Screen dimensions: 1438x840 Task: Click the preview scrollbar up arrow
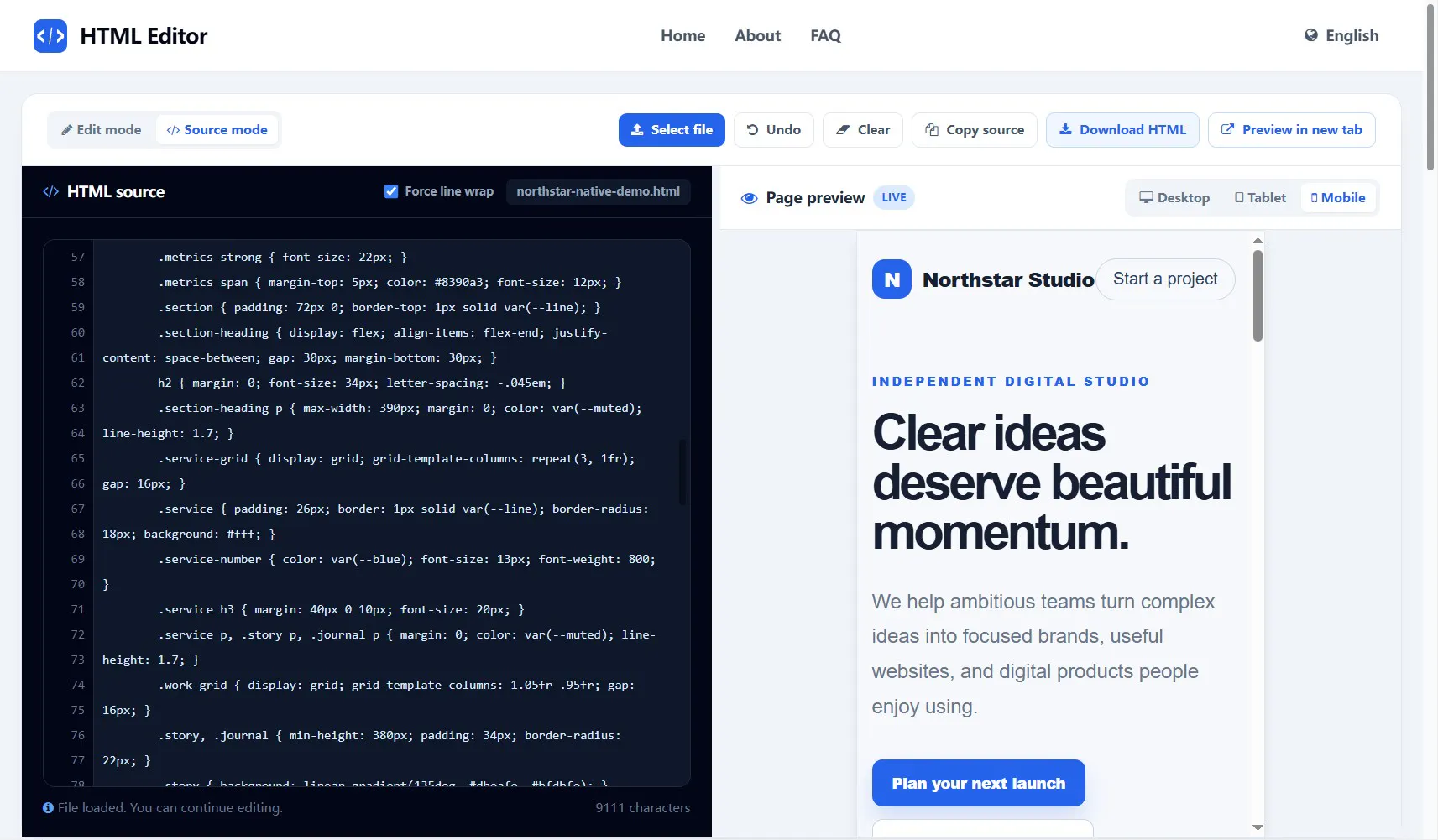[x=1258, y=241]
